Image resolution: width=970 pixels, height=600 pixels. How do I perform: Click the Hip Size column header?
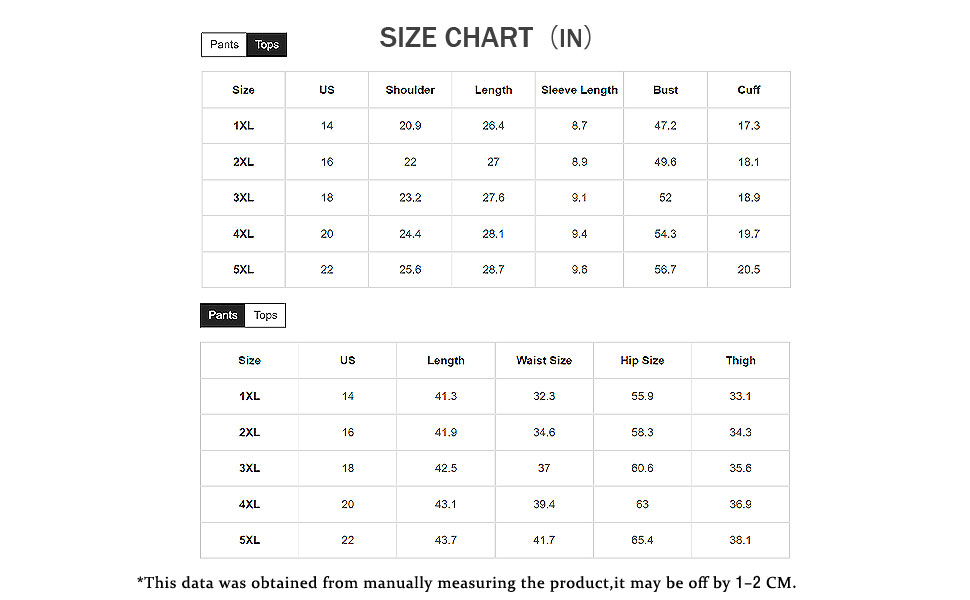[x=642, y=361]
